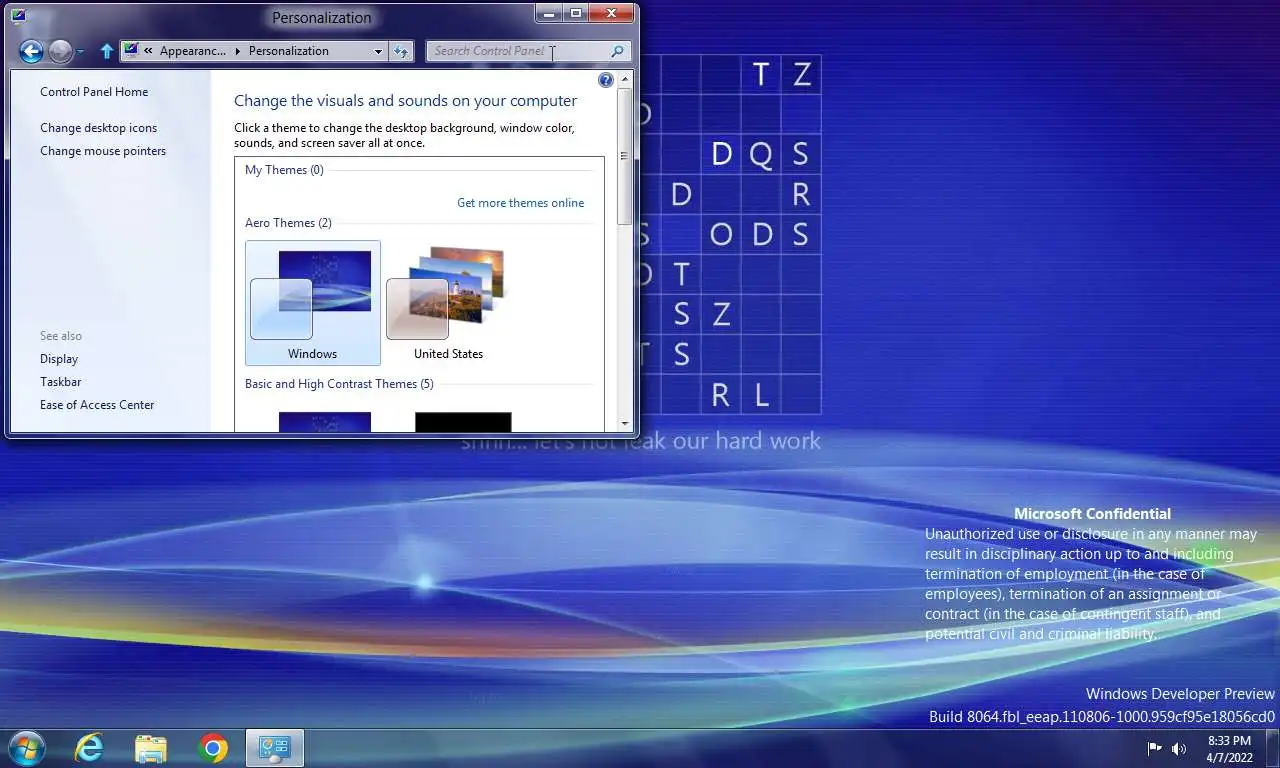Open the Help question mark icon

point(605,80)
